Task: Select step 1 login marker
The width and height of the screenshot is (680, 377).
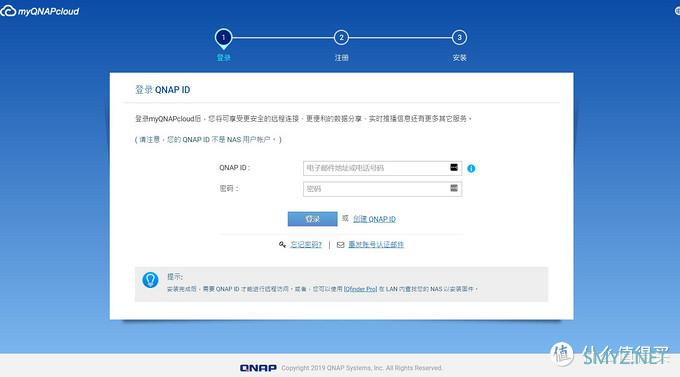Action: (x=223, y=39)
